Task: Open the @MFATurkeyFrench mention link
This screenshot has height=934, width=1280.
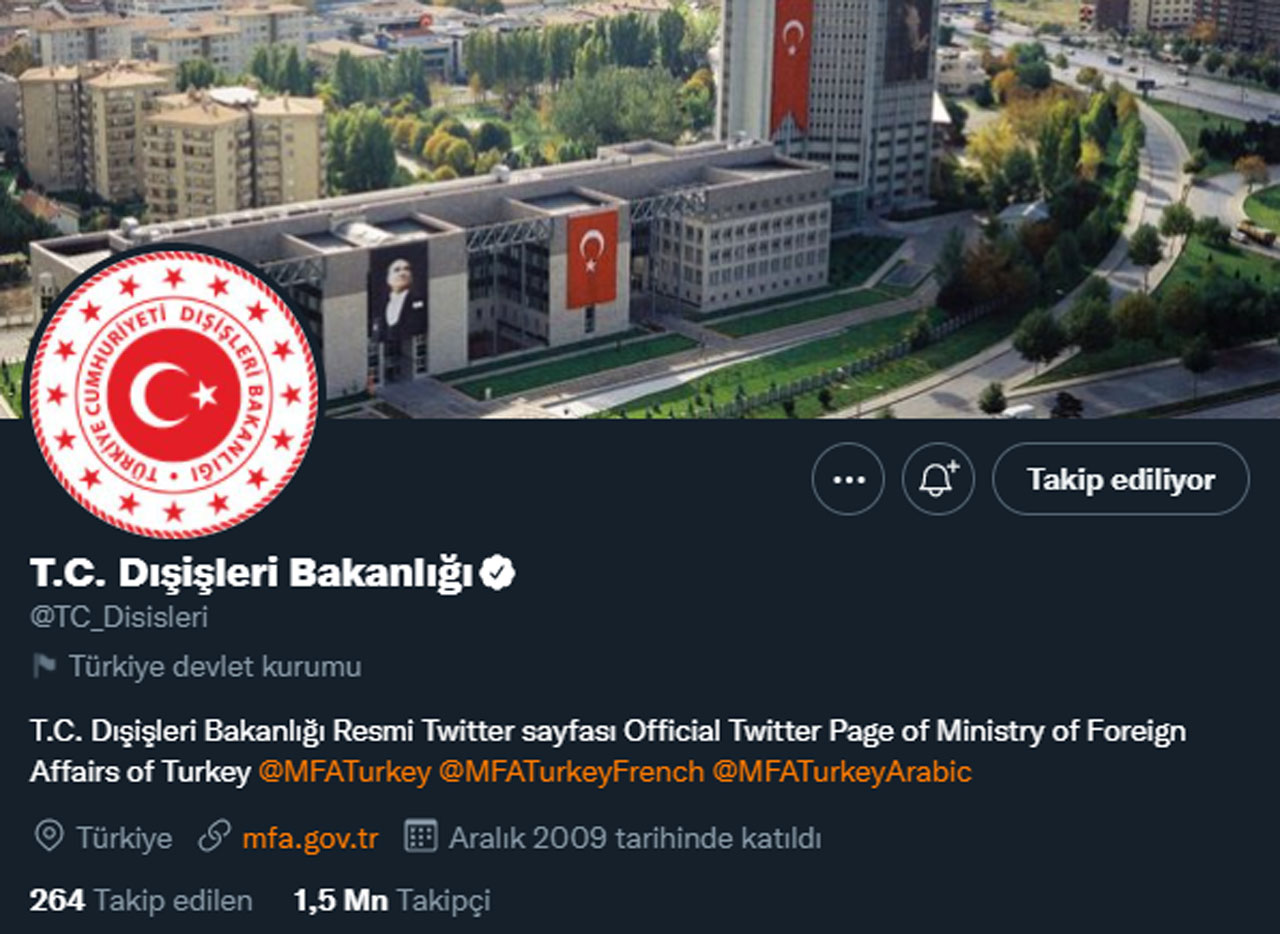Action: [571, 772]
